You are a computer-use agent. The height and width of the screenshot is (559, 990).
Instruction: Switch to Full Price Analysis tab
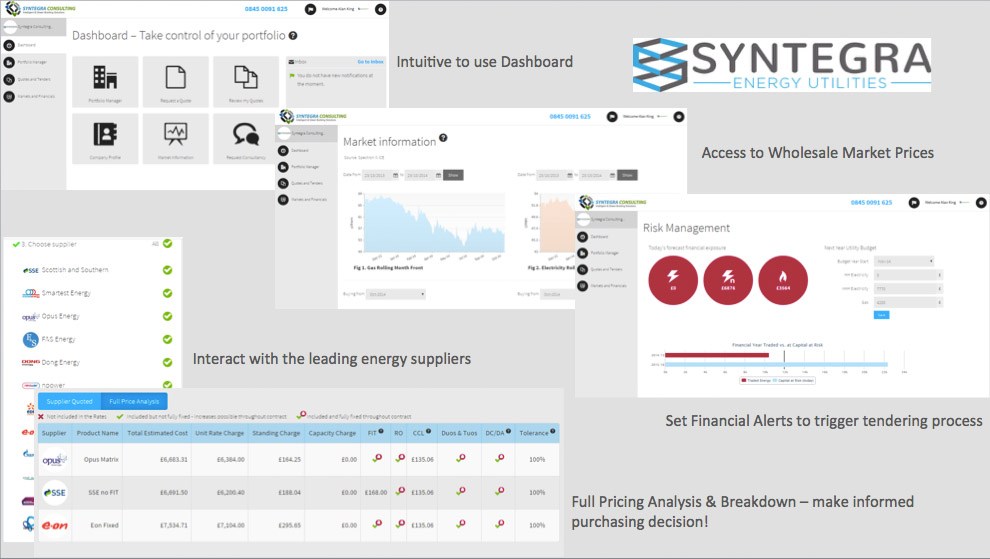click(x=134, y=401)
